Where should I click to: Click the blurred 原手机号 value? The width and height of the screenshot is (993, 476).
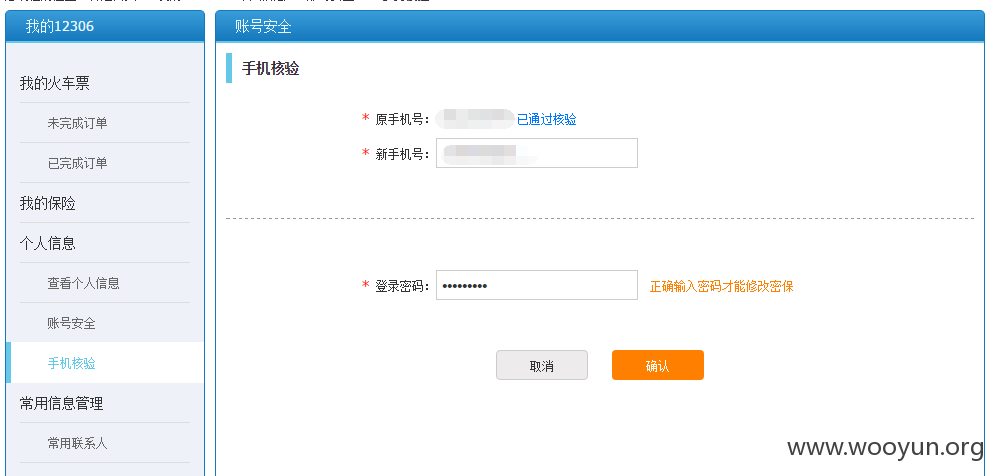pyautogui.click(x=475, y=119)
